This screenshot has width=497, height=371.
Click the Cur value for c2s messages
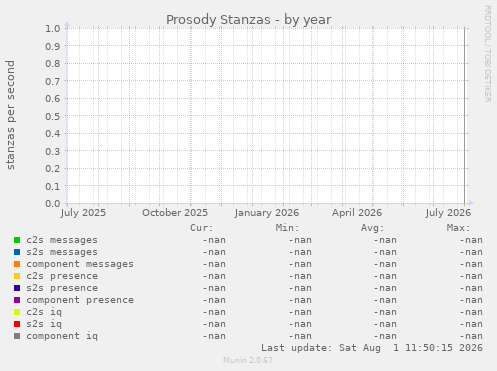214,240
